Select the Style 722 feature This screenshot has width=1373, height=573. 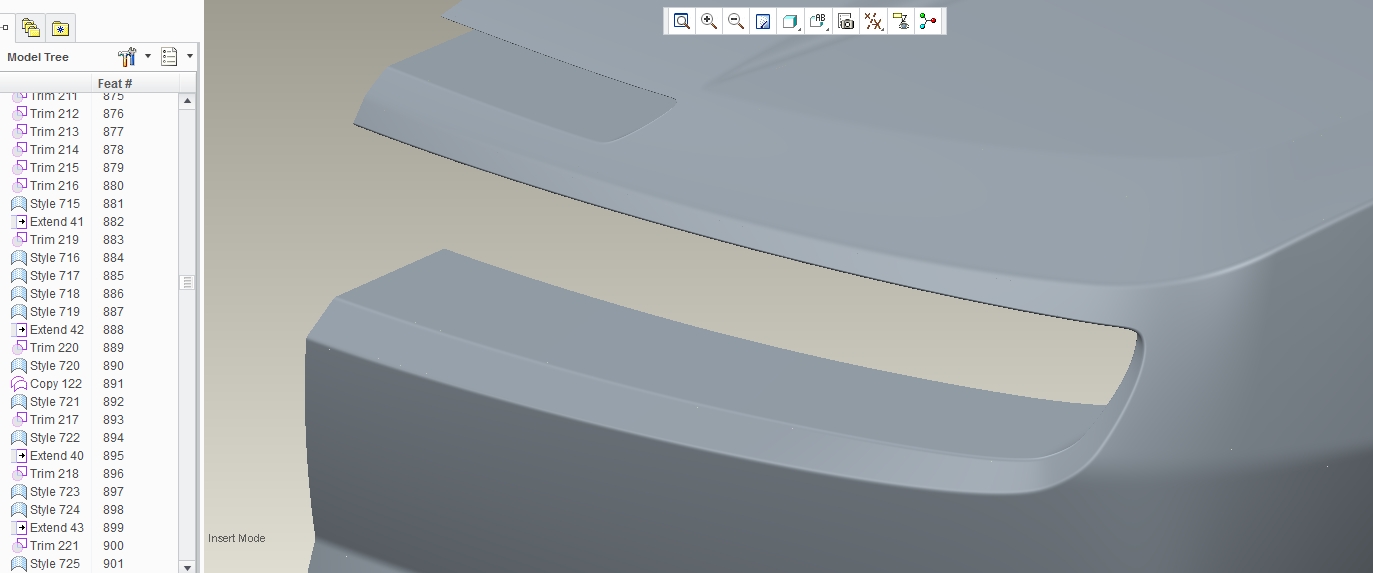[x=45, y=438]
